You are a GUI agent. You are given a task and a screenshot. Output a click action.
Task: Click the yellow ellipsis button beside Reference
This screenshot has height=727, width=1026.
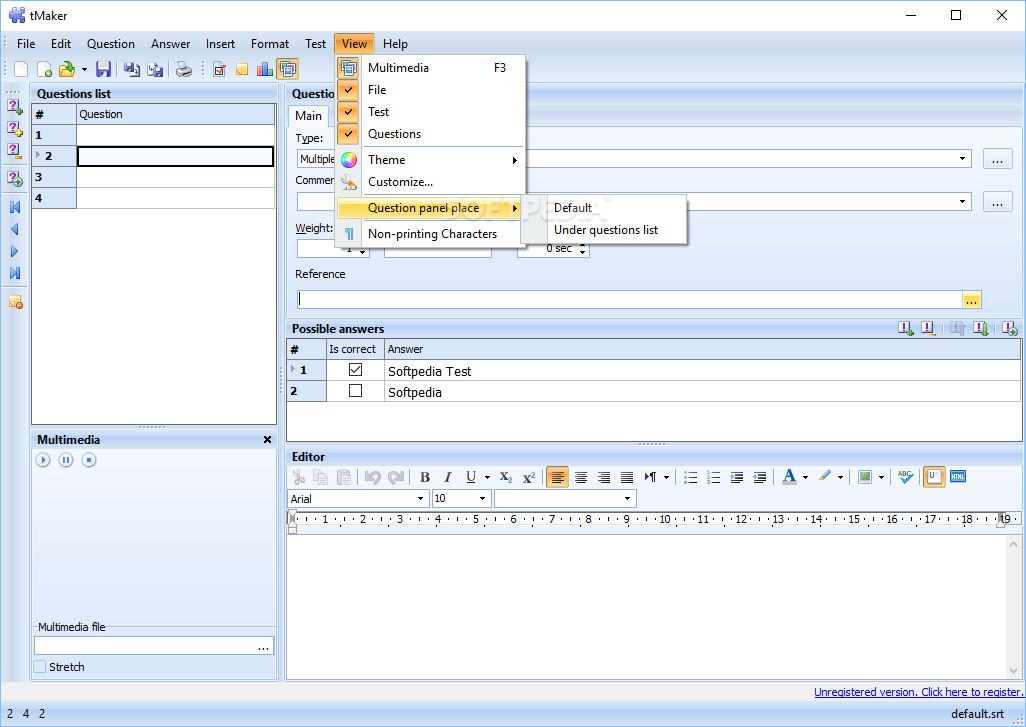tap(972, 300)
